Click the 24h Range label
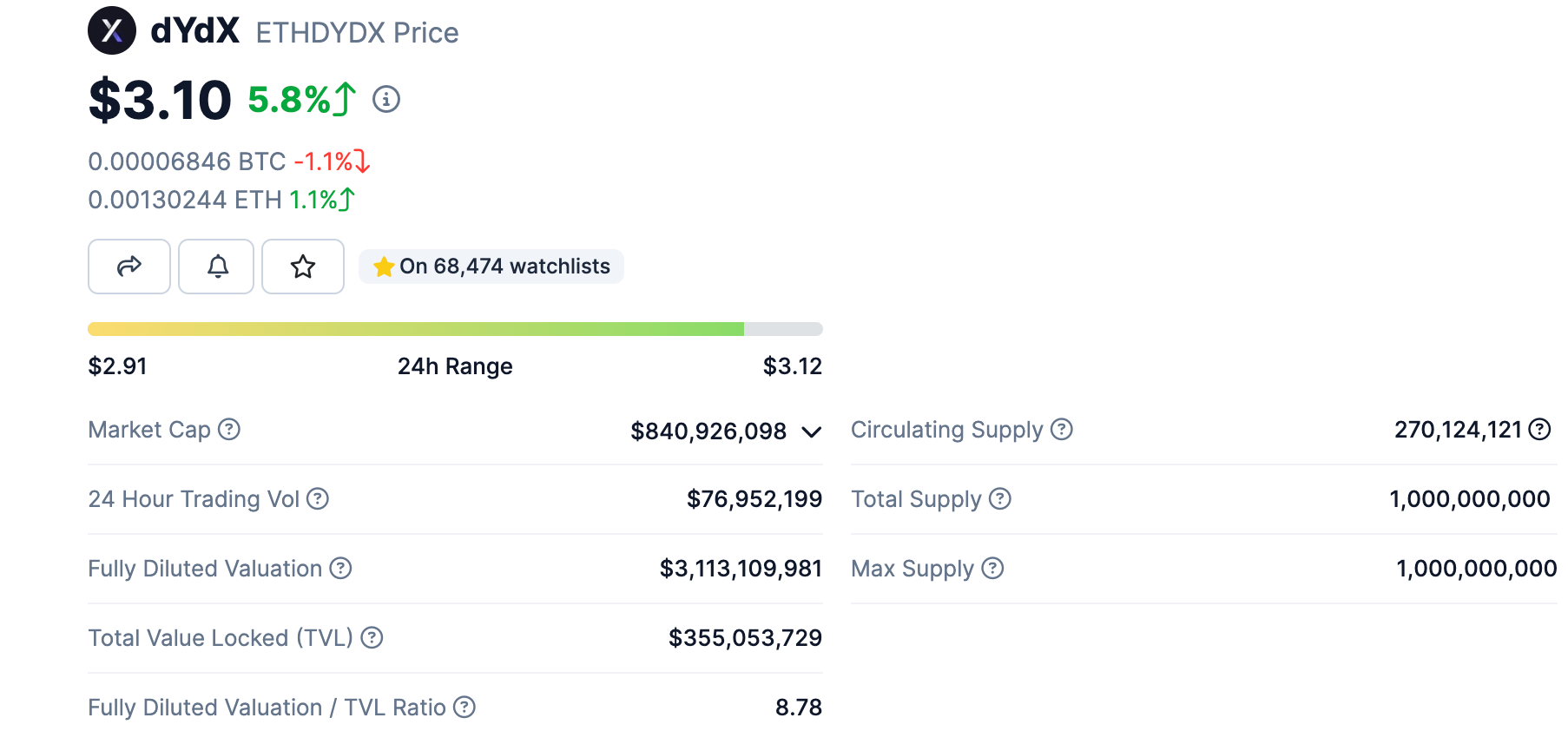 coord(455,366)
